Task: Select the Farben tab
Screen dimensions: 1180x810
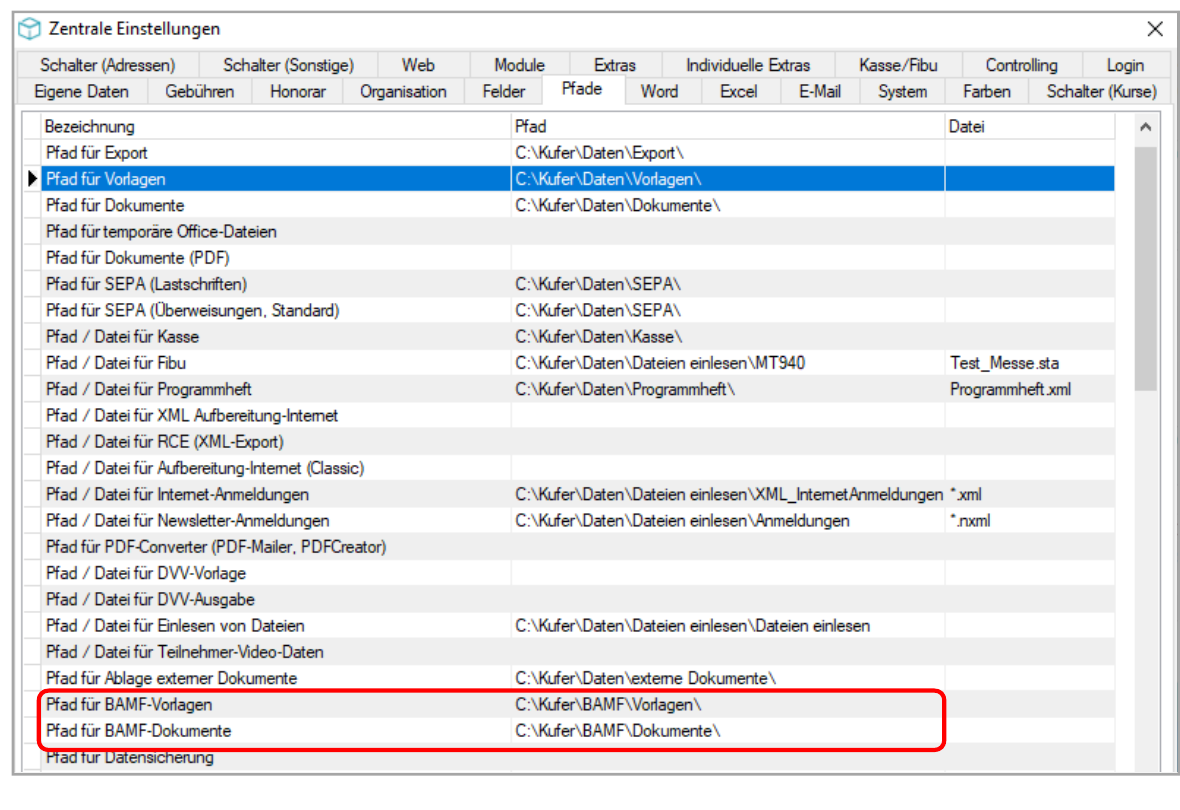Action: pos(987,92)
